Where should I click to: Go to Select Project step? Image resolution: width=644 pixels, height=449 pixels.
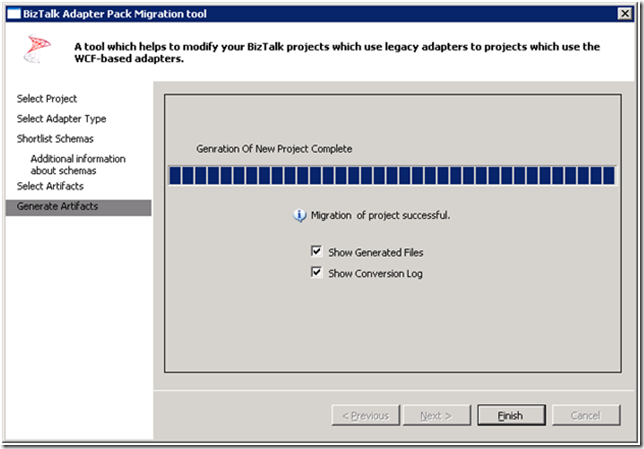47,99
